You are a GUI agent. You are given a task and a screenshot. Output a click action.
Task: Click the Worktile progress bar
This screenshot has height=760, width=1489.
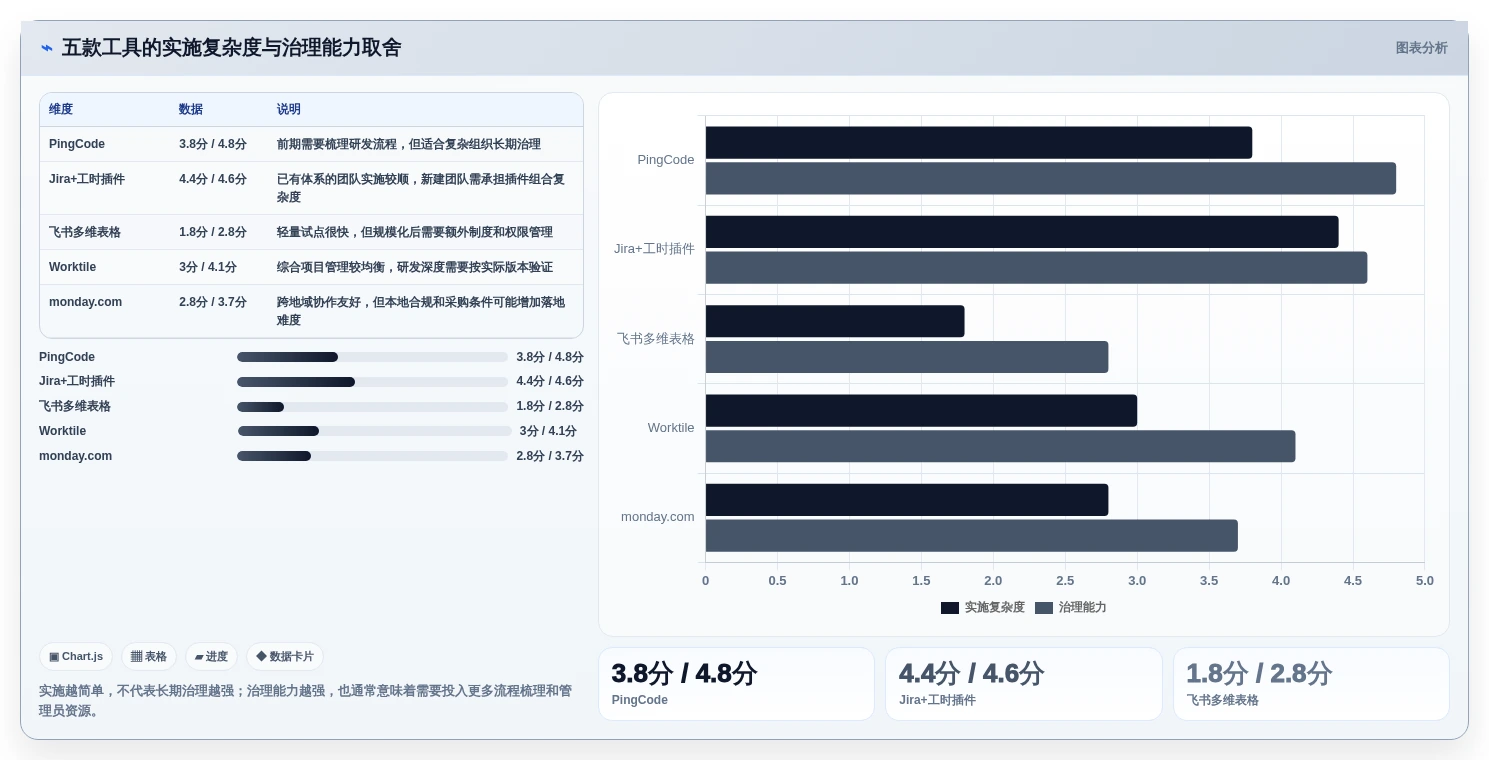click(374, 431)
